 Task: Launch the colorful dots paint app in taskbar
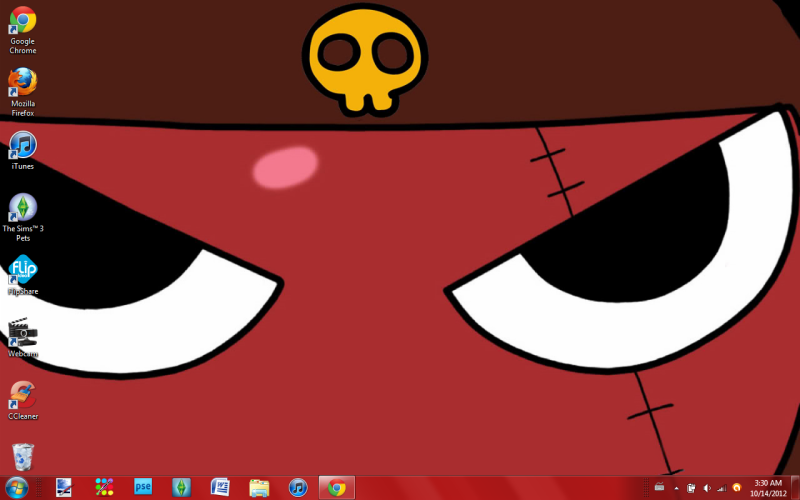104,488
